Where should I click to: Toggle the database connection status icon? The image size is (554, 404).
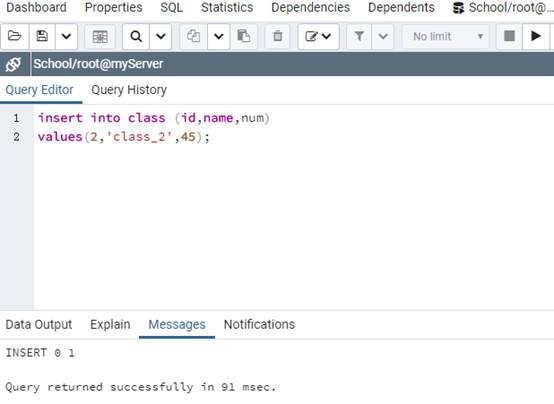pos(14,64)
